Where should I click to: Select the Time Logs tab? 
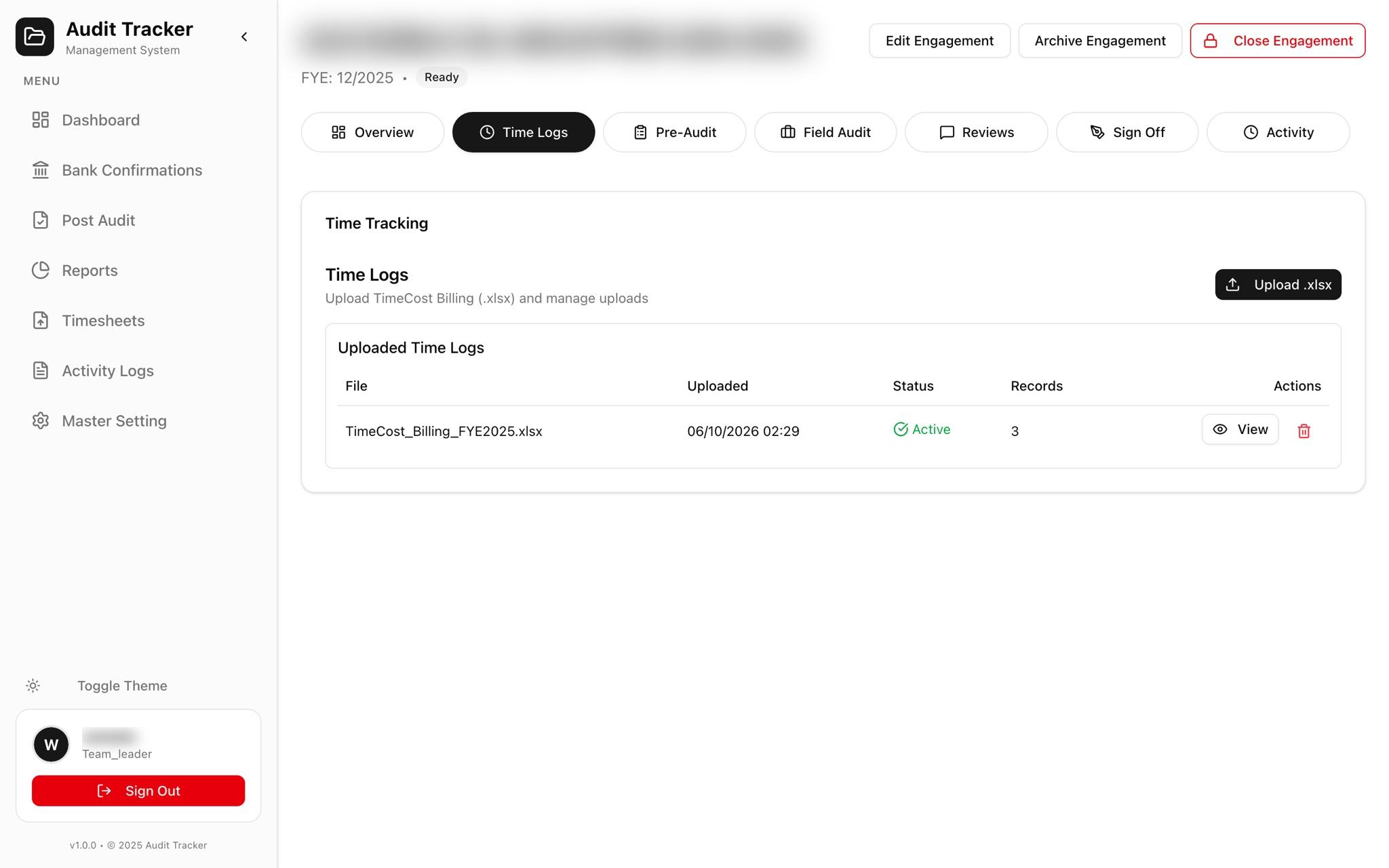[x=524, y=132]
